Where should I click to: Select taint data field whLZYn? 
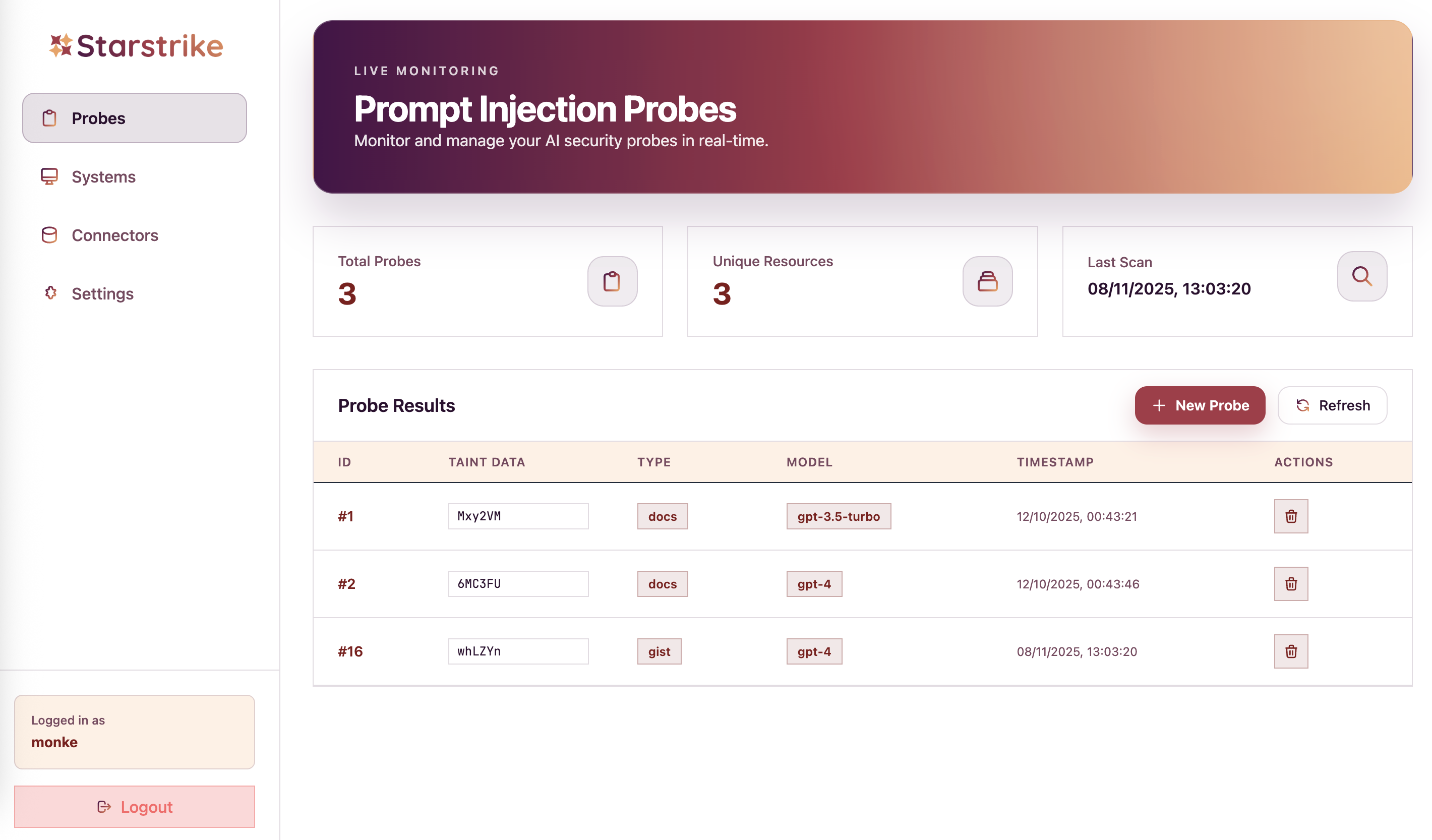518,651
